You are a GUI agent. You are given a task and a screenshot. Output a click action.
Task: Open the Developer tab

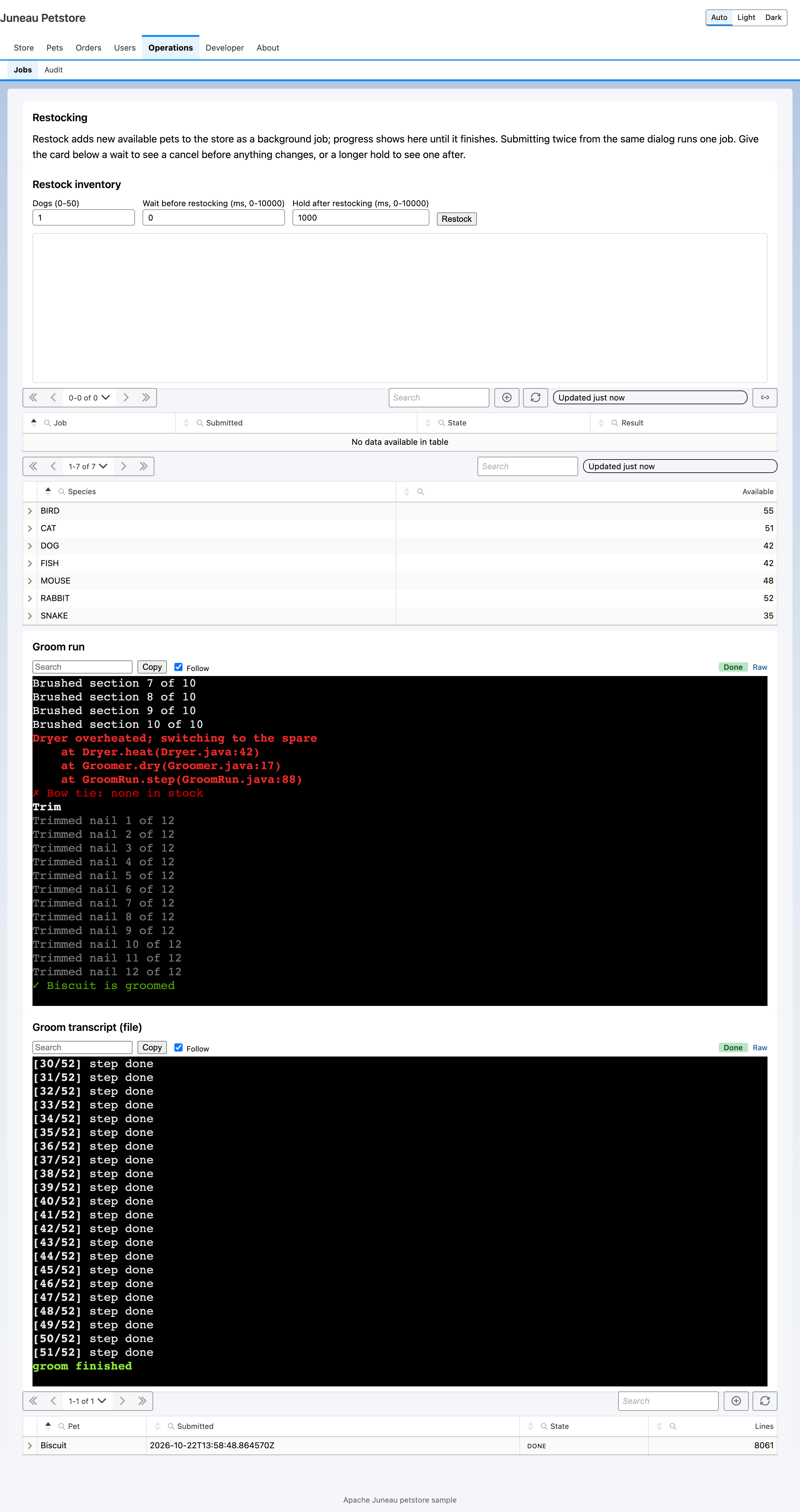point(224,47)
